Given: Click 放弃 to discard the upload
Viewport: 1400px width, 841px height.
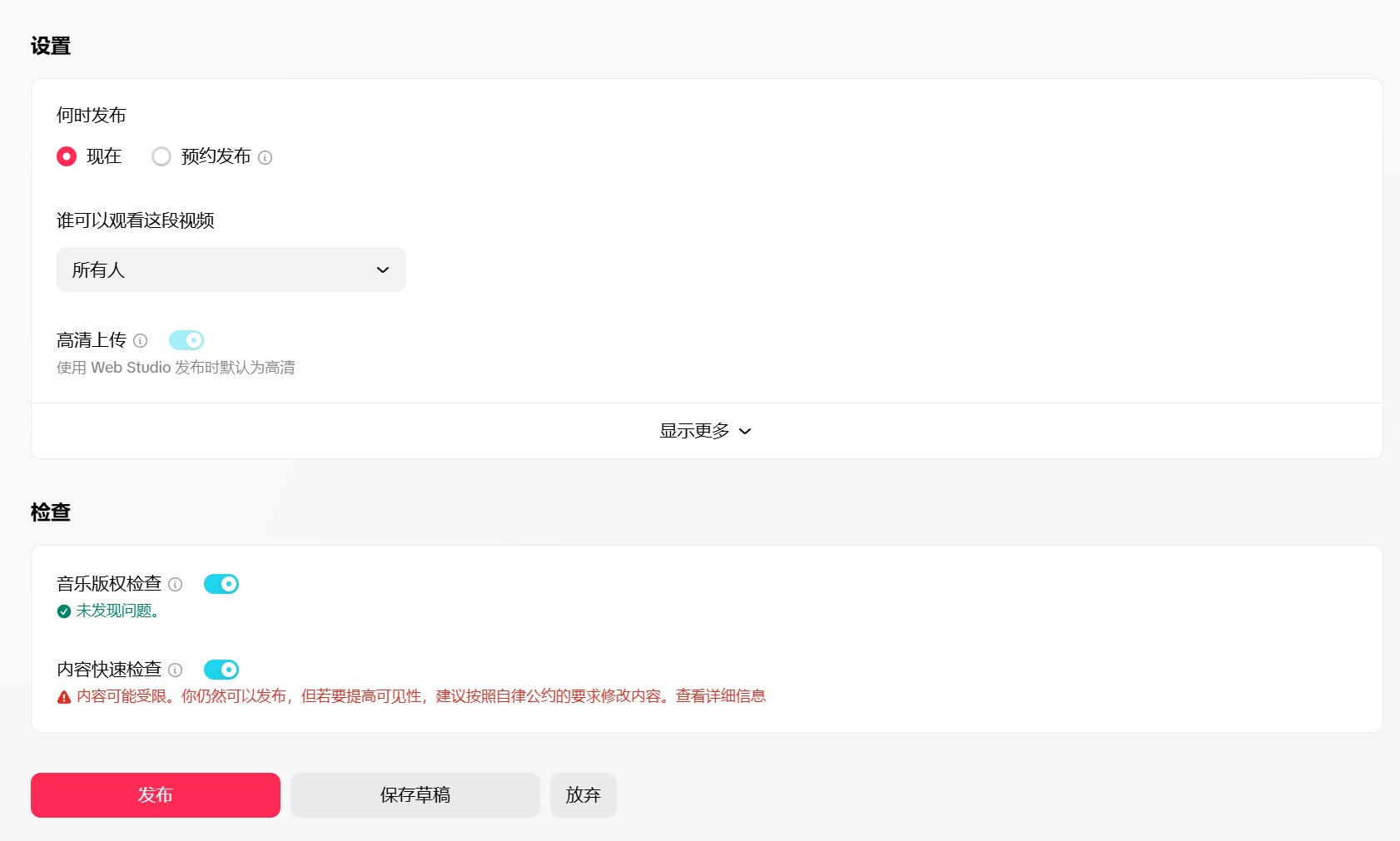Looking at the screenshot, I should [x=583, y=795].
